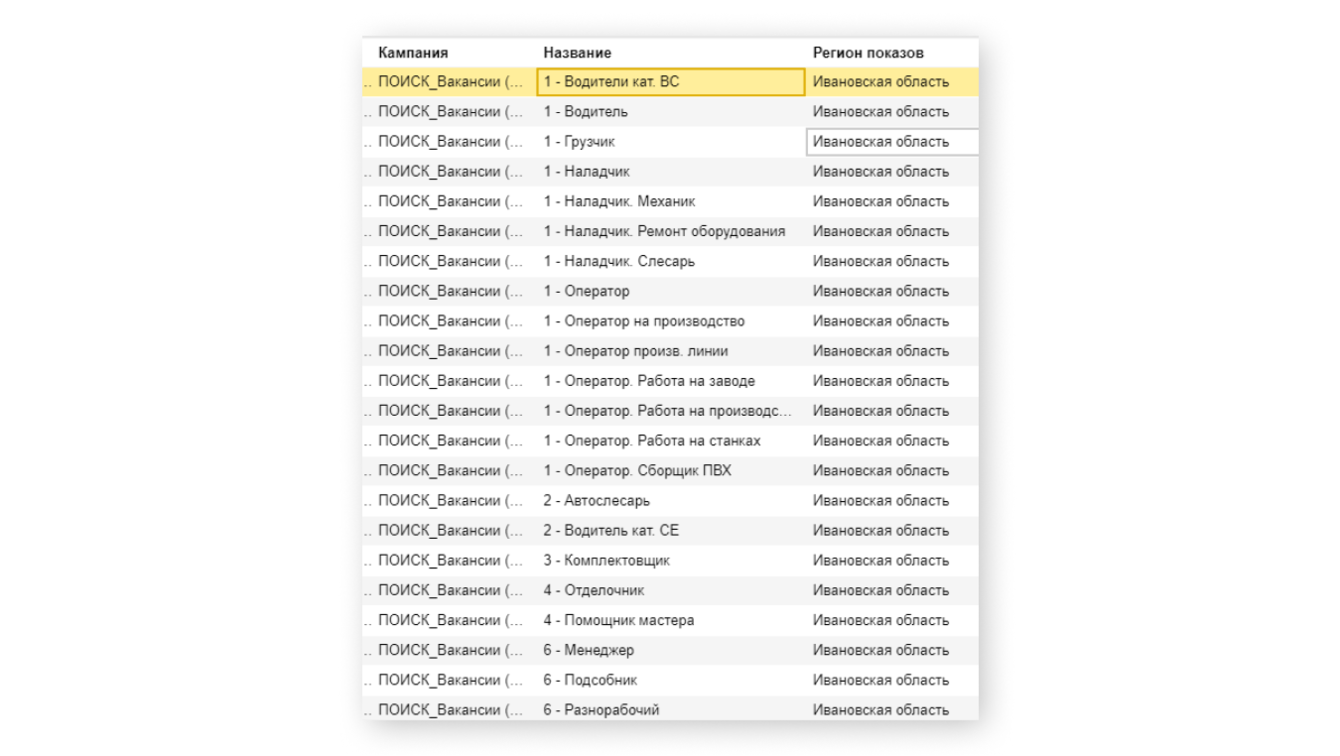Click Ивановская область in the Помощник мастера row

coord(881,621)
